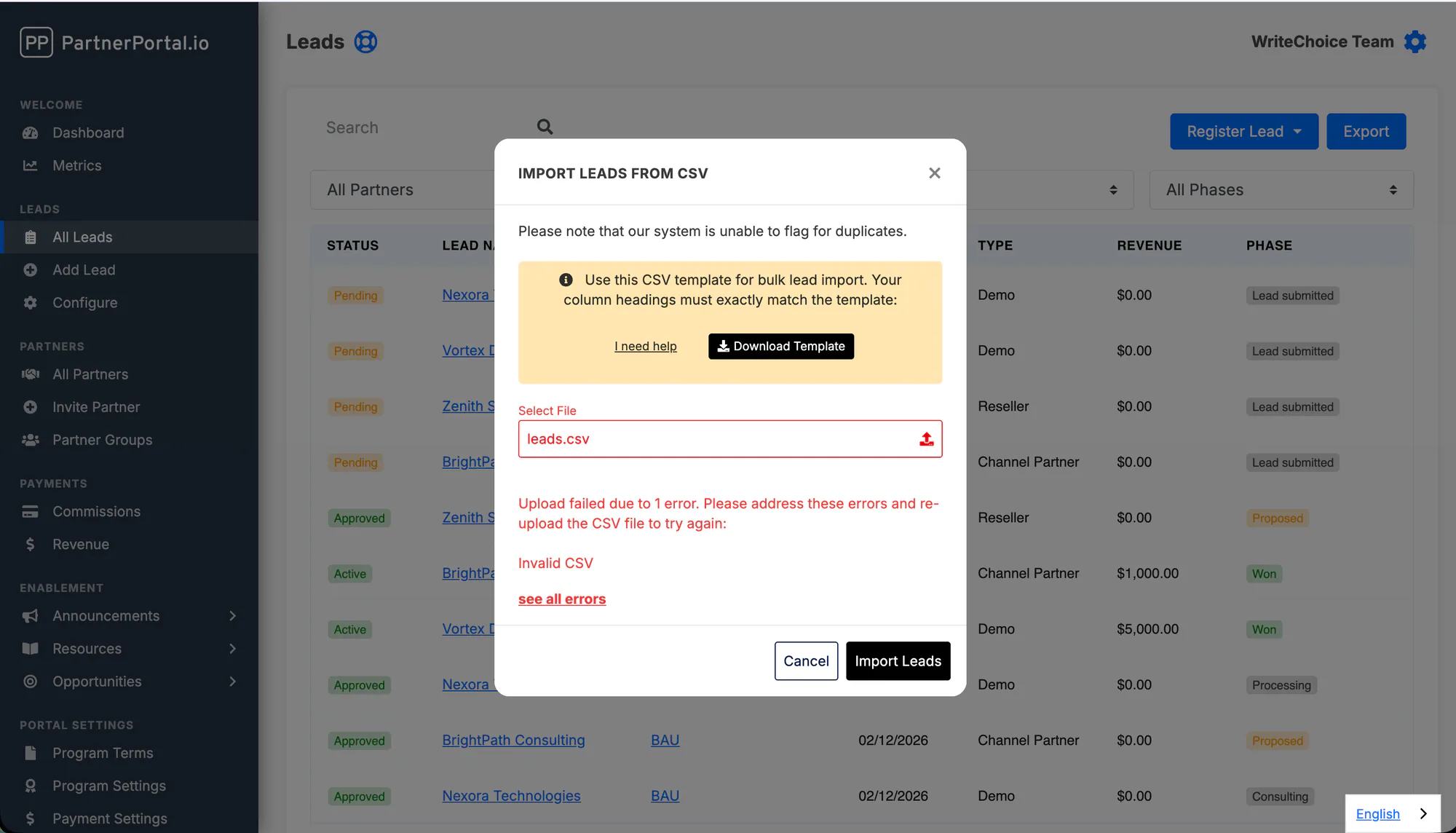Click the Opportunities target icon
Viewport: 1456px width, 833px height.
tap(31, 682)
